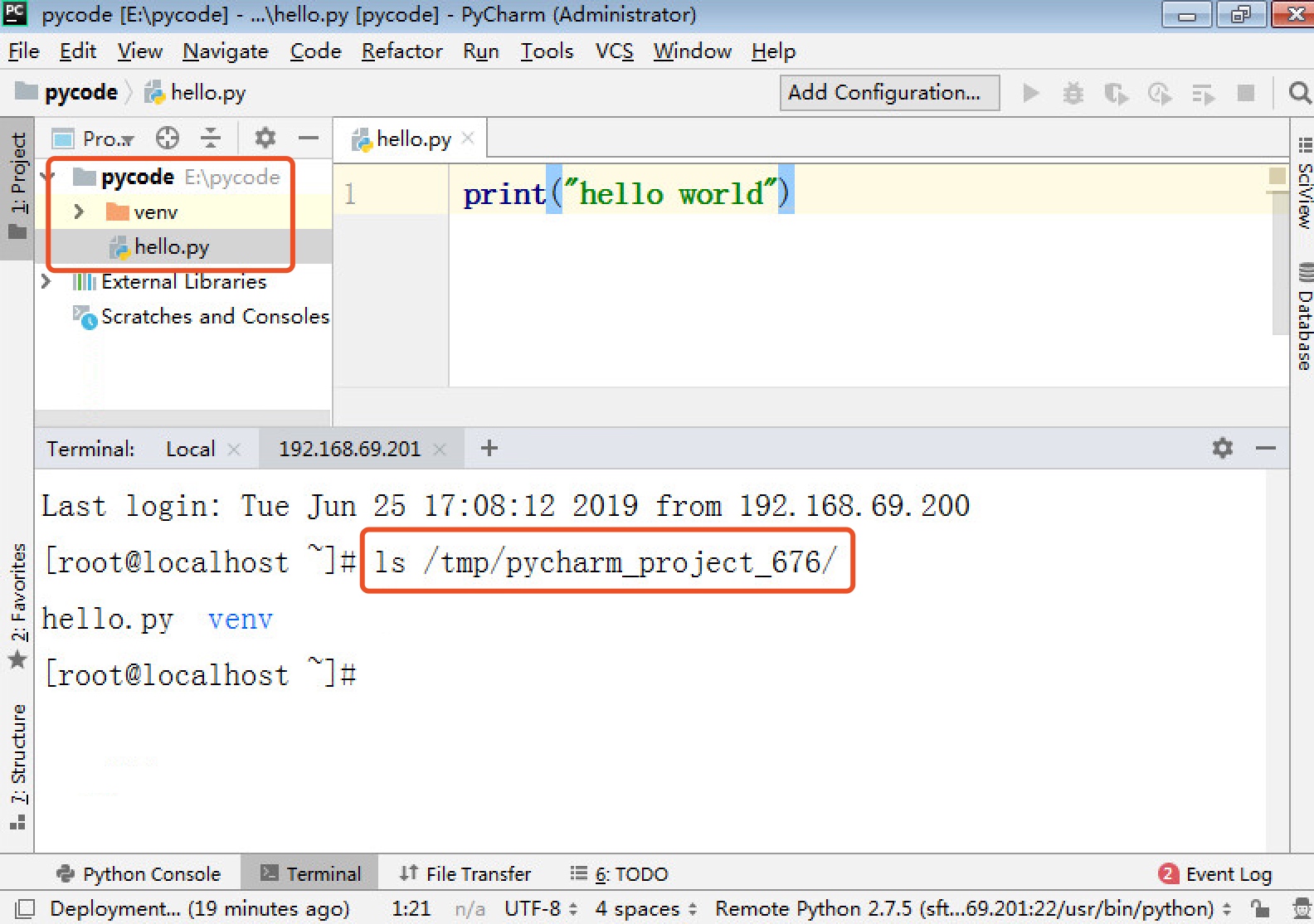Open the 6: TODO tool tab
1314x924 pixels.
(x=620, y=873)
